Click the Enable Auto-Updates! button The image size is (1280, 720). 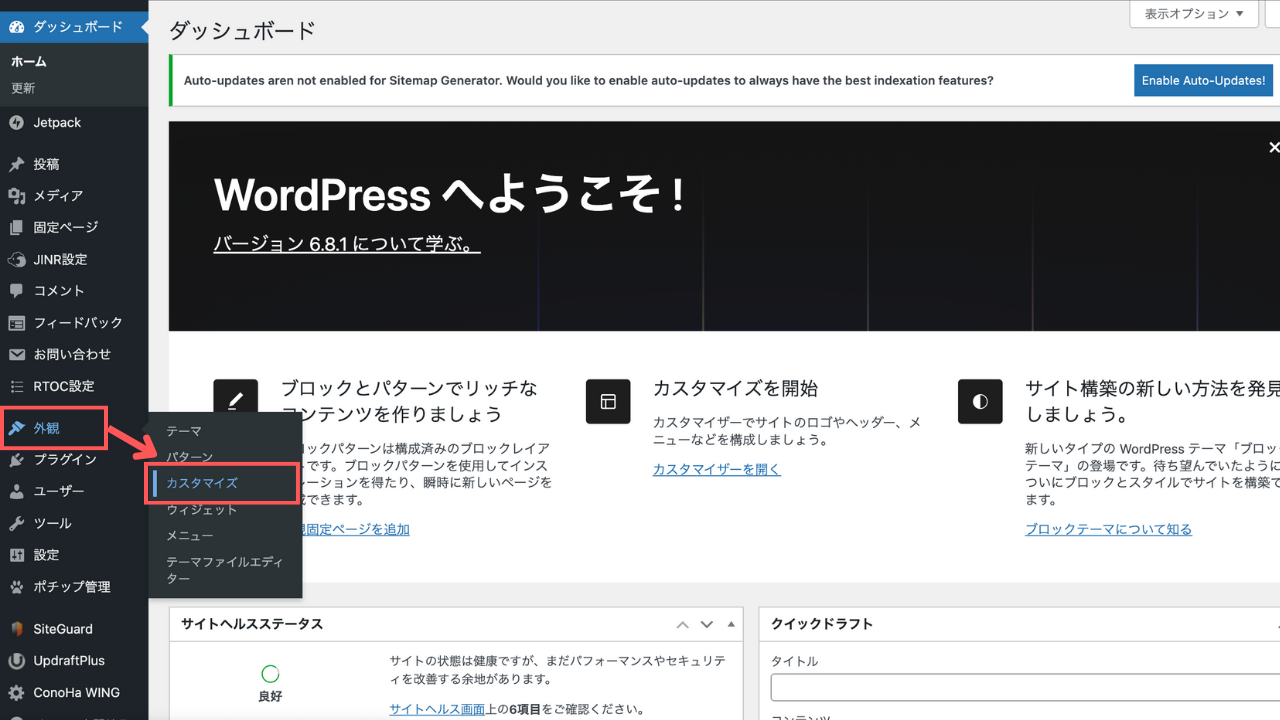1203,81
